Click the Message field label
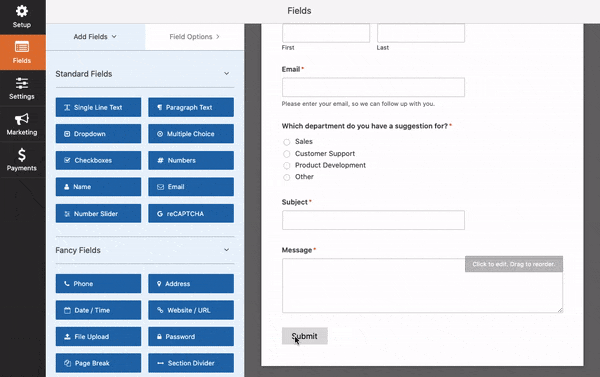The width and height of the screenshot is (600, 377). click(x=297, y=250)
